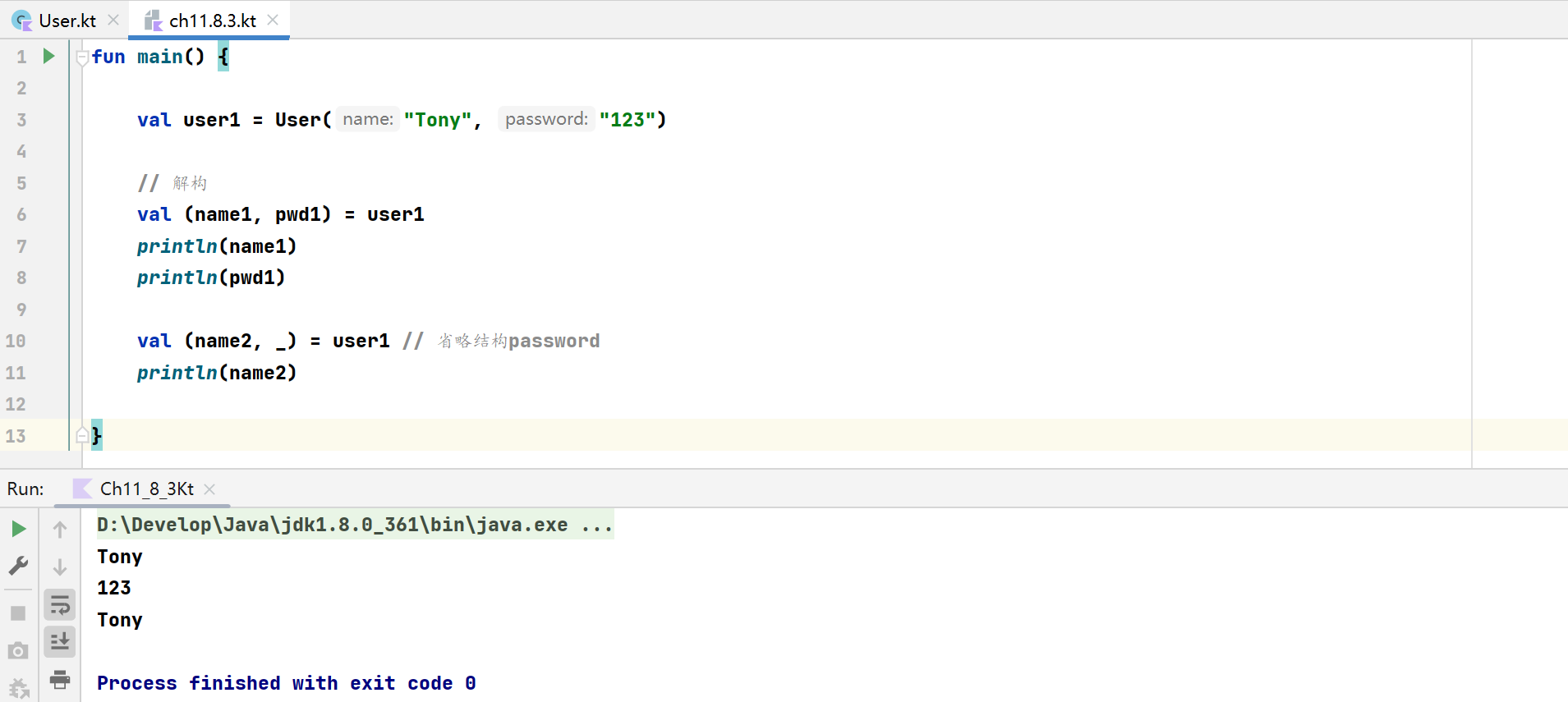This screenshot has width=1568, height=702.
Task: Place cursor on println(pwd1) line
Action: tap(211, 278)
